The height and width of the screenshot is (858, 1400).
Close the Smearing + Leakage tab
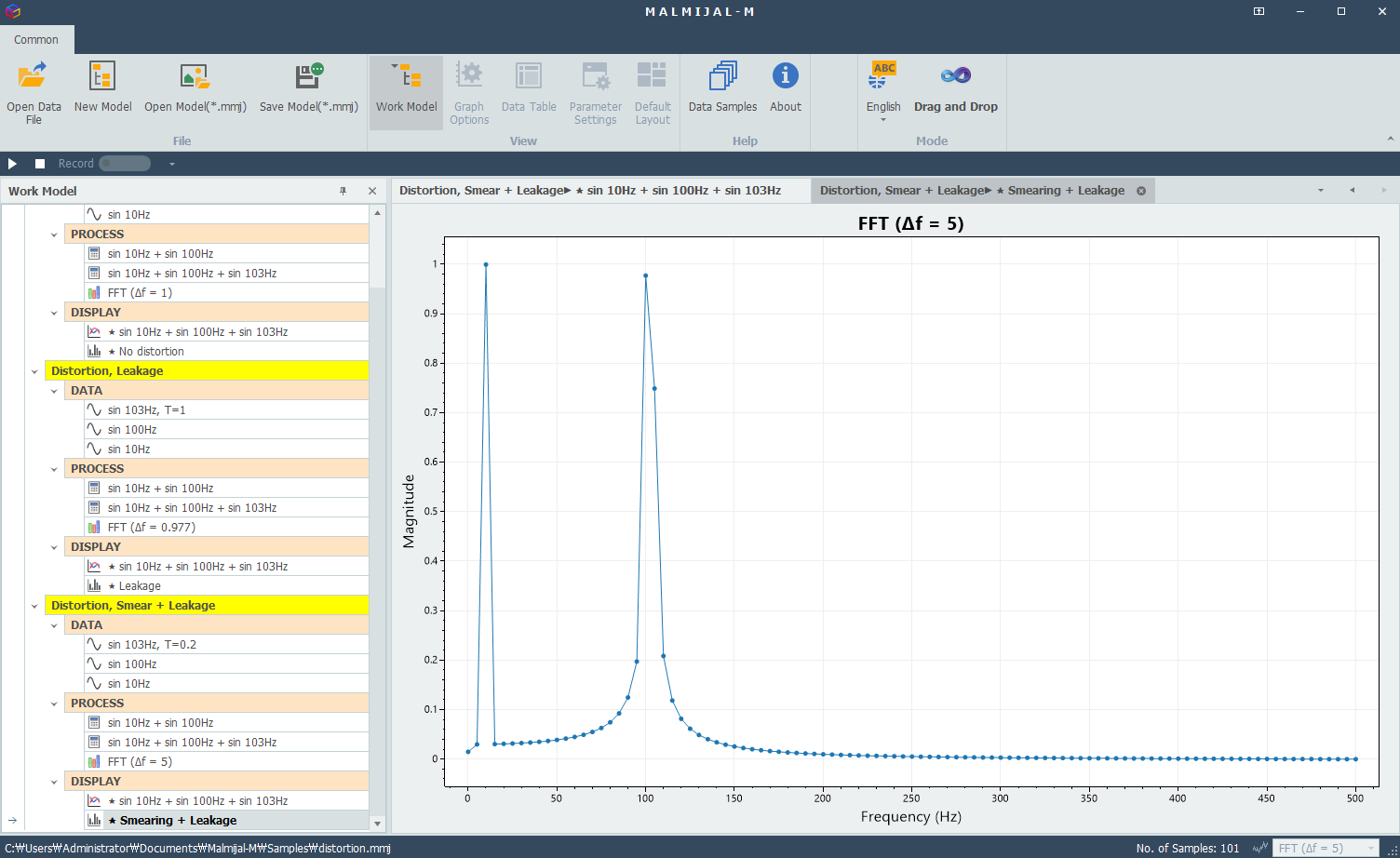point(1141,191)
